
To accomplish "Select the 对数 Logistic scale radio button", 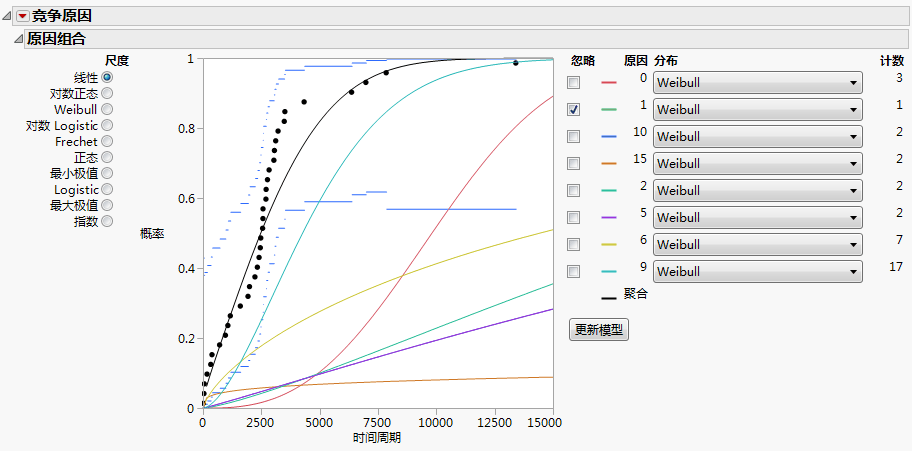I will 107,125.
